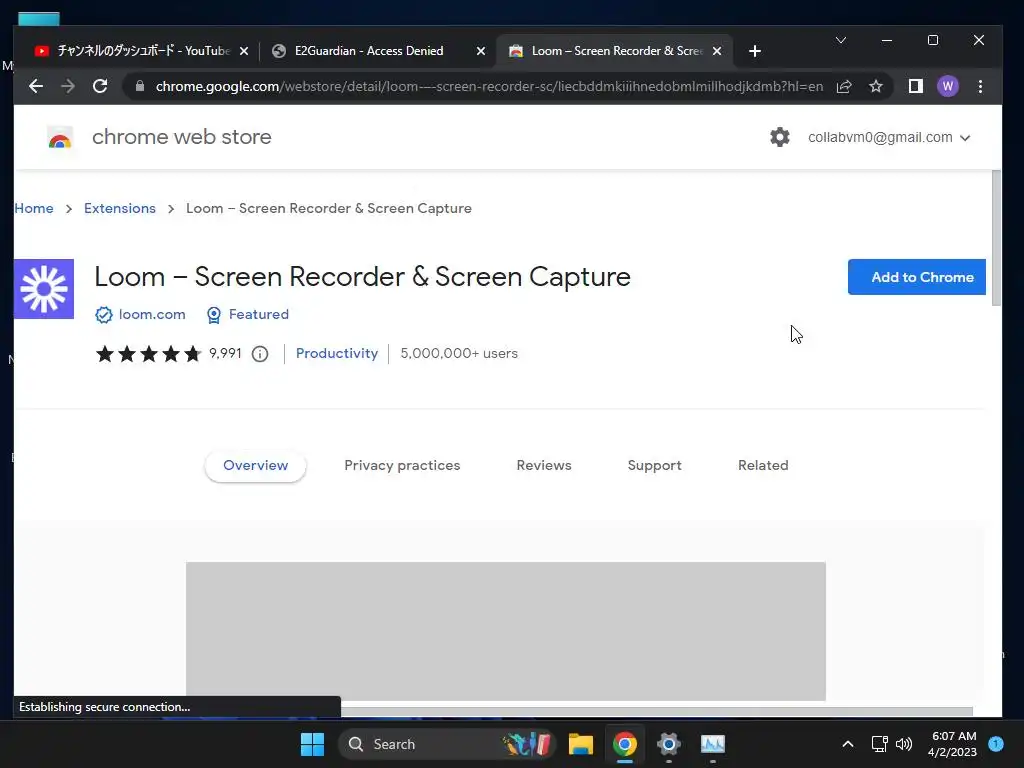Open the Related tab
Image resolution: width=1024 pixels, height=768 pixels.
tap(763, 466)
